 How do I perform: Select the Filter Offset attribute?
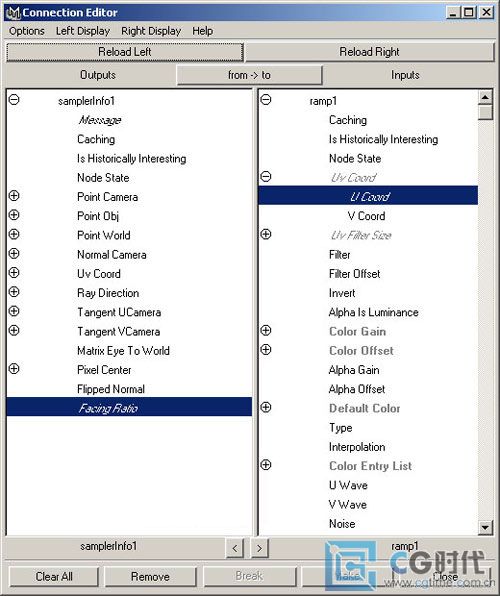[354, 274]
